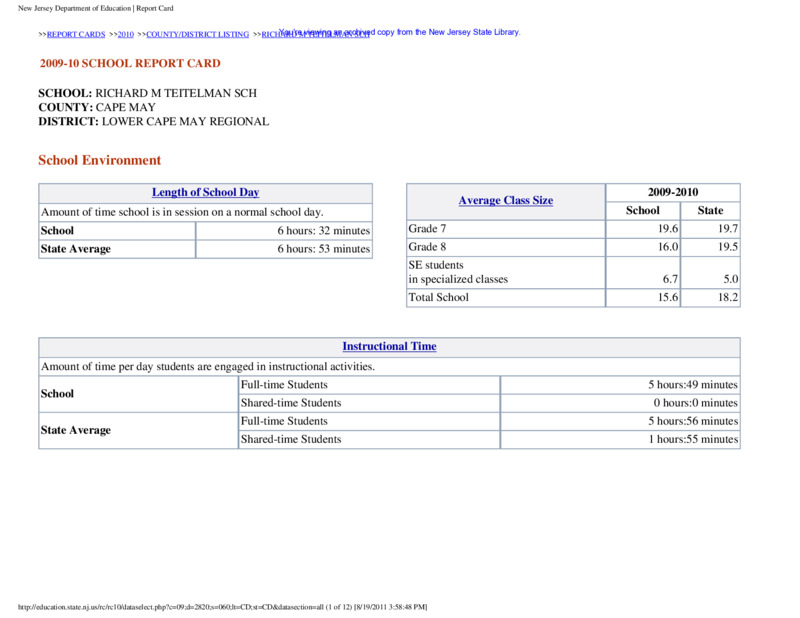Image resolution: width=800 pixels, height=618 pixels.
Task: Select the 1 hours:55 minutes value
Action: (693, 439)
